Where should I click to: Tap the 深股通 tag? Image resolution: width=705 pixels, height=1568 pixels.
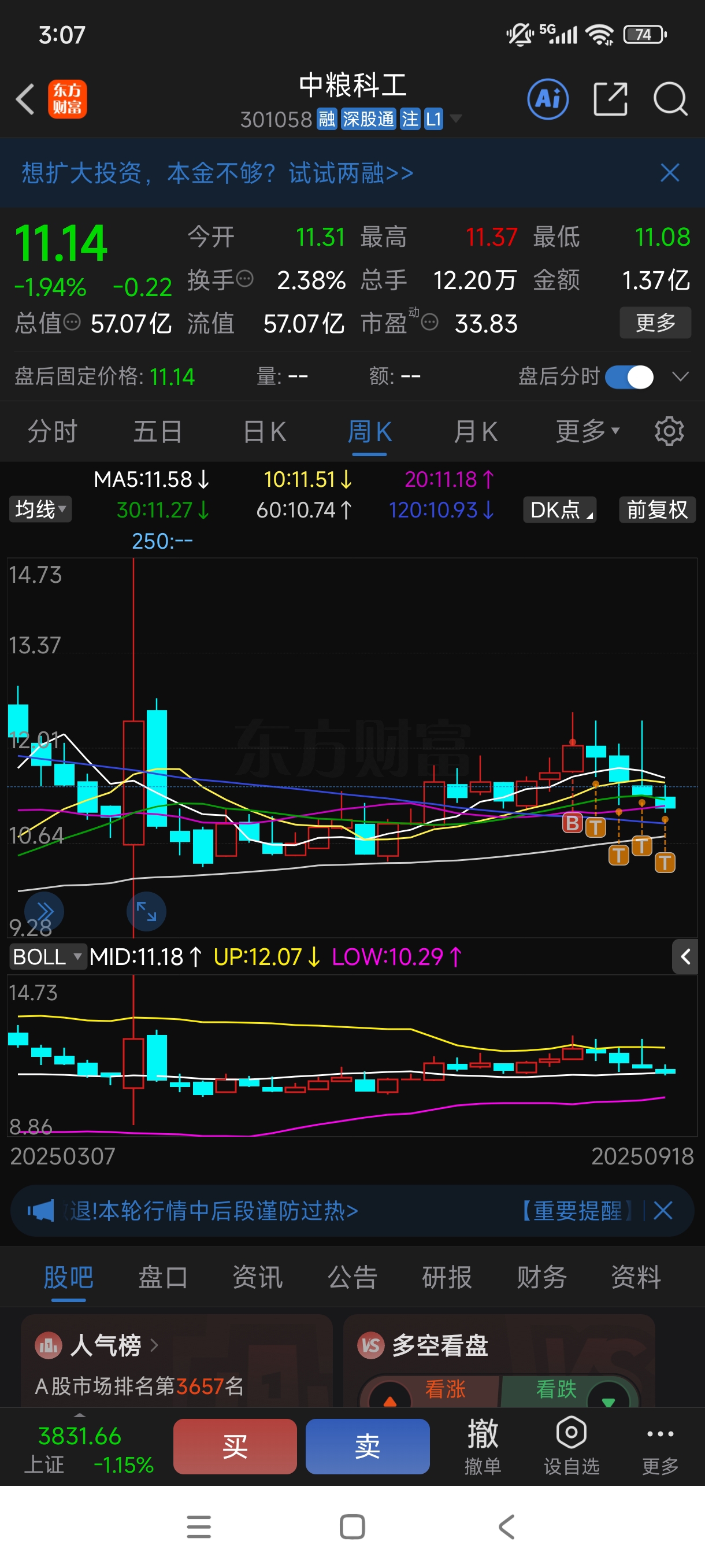(x=368, y=119)
